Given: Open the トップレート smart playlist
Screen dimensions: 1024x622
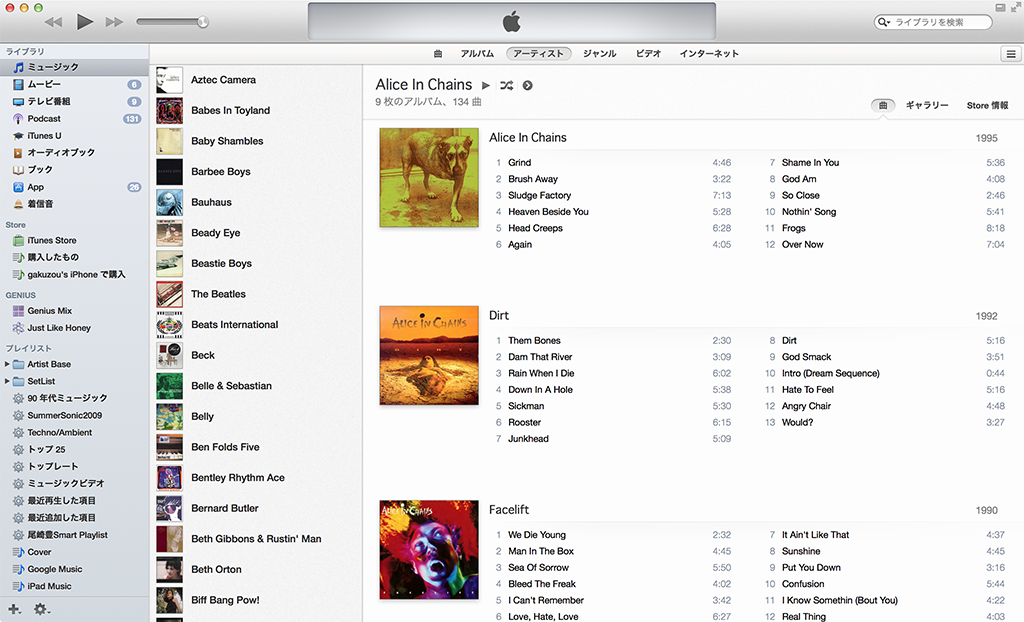Looking at the screenshot, I should point(74,466).
